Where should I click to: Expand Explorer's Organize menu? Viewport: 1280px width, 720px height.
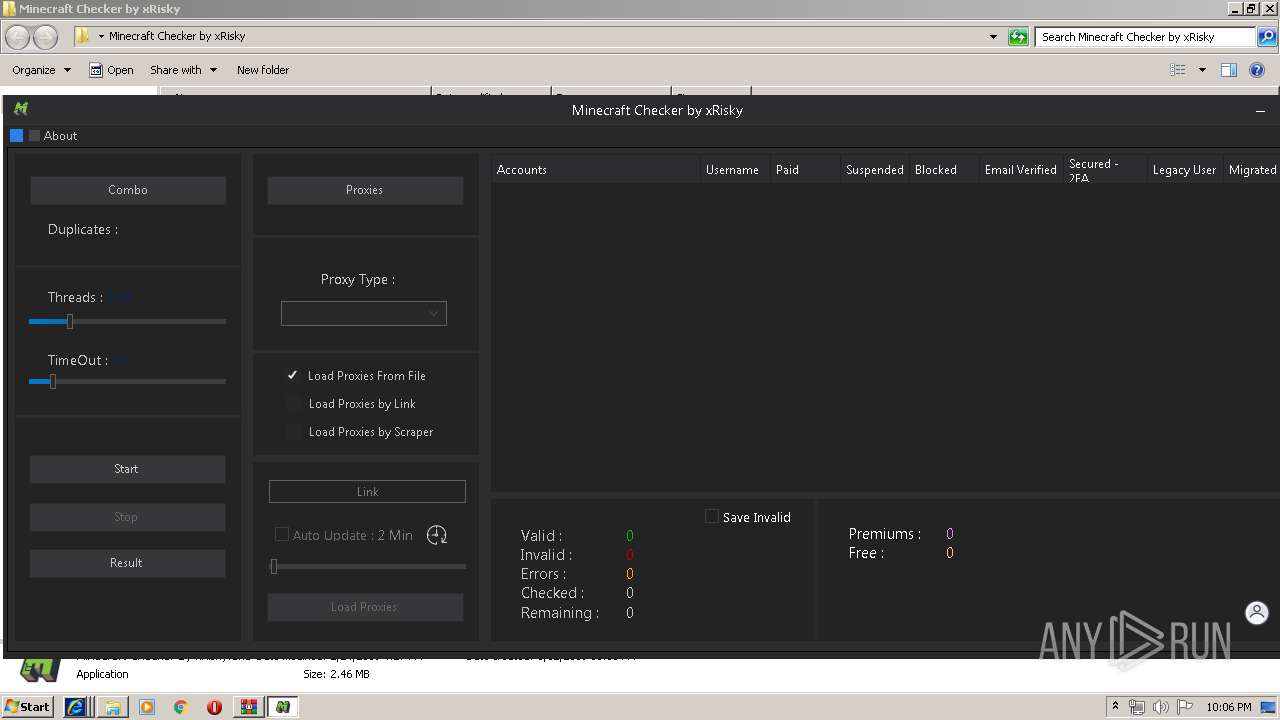41,70
